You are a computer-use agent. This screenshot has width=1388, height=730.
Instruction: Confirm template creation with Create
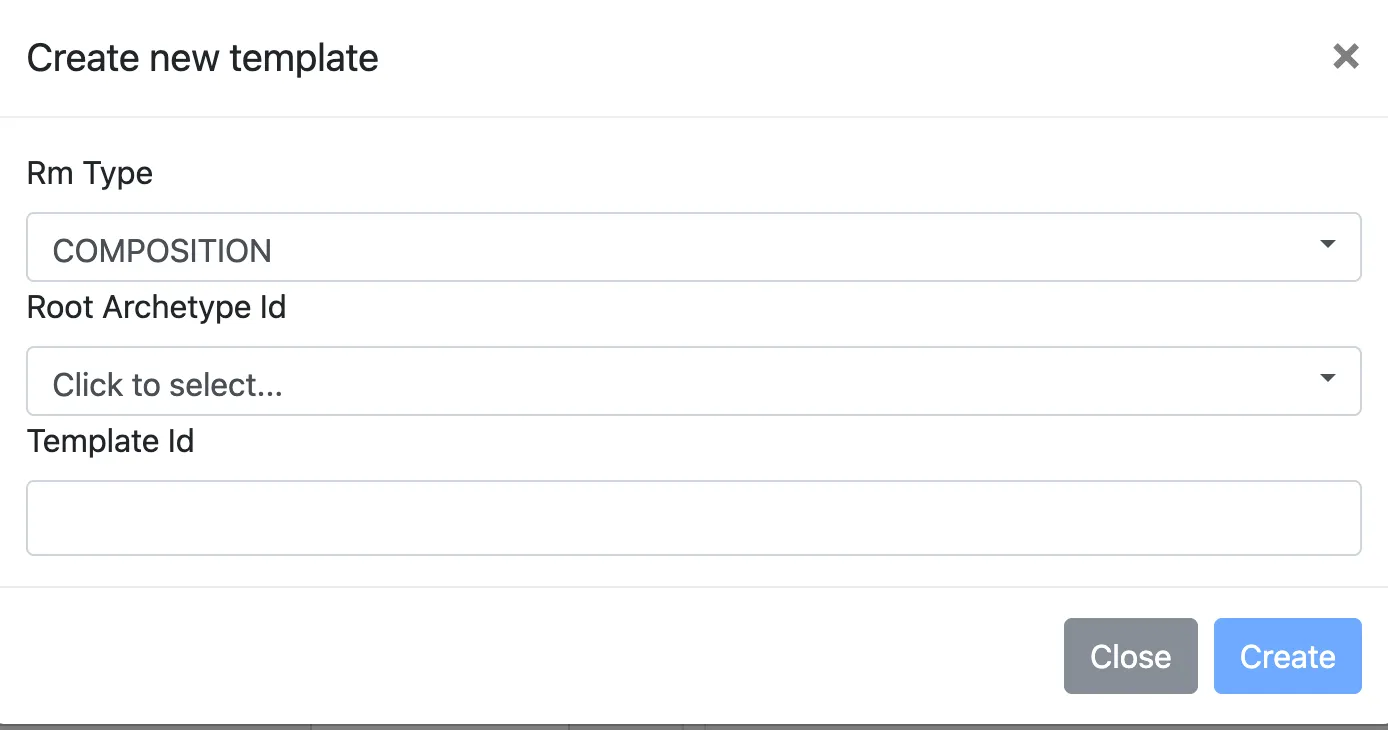1287,656
